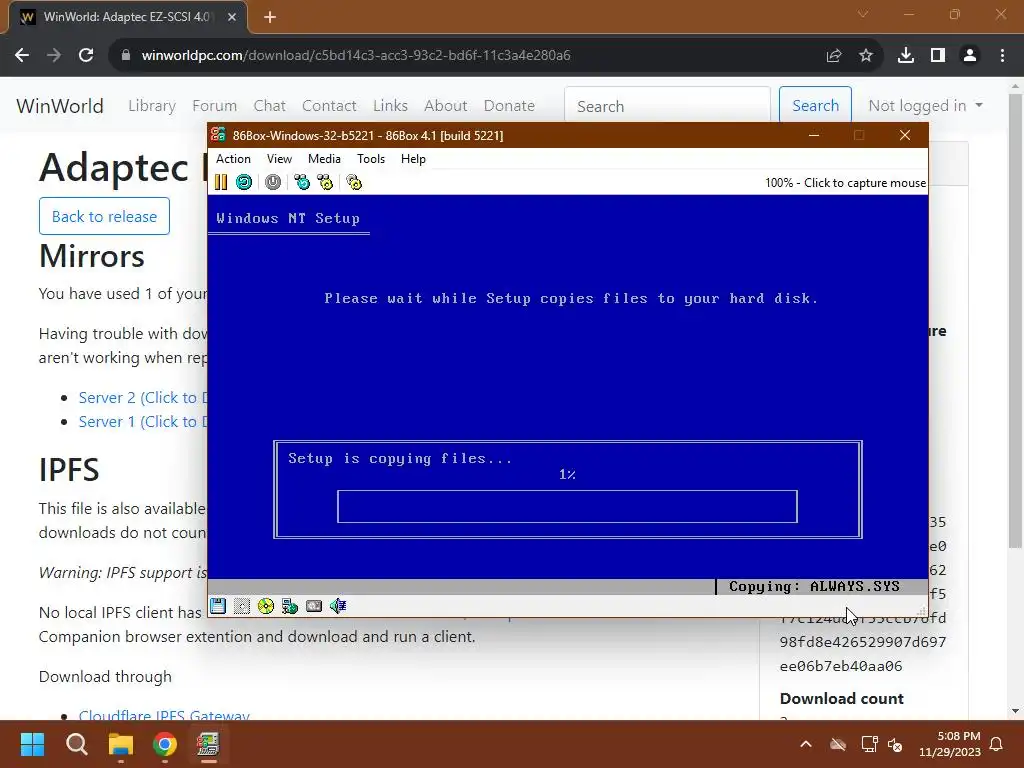Show hidden system tray icons
The image size is (1024, 768).
[806, 744]
